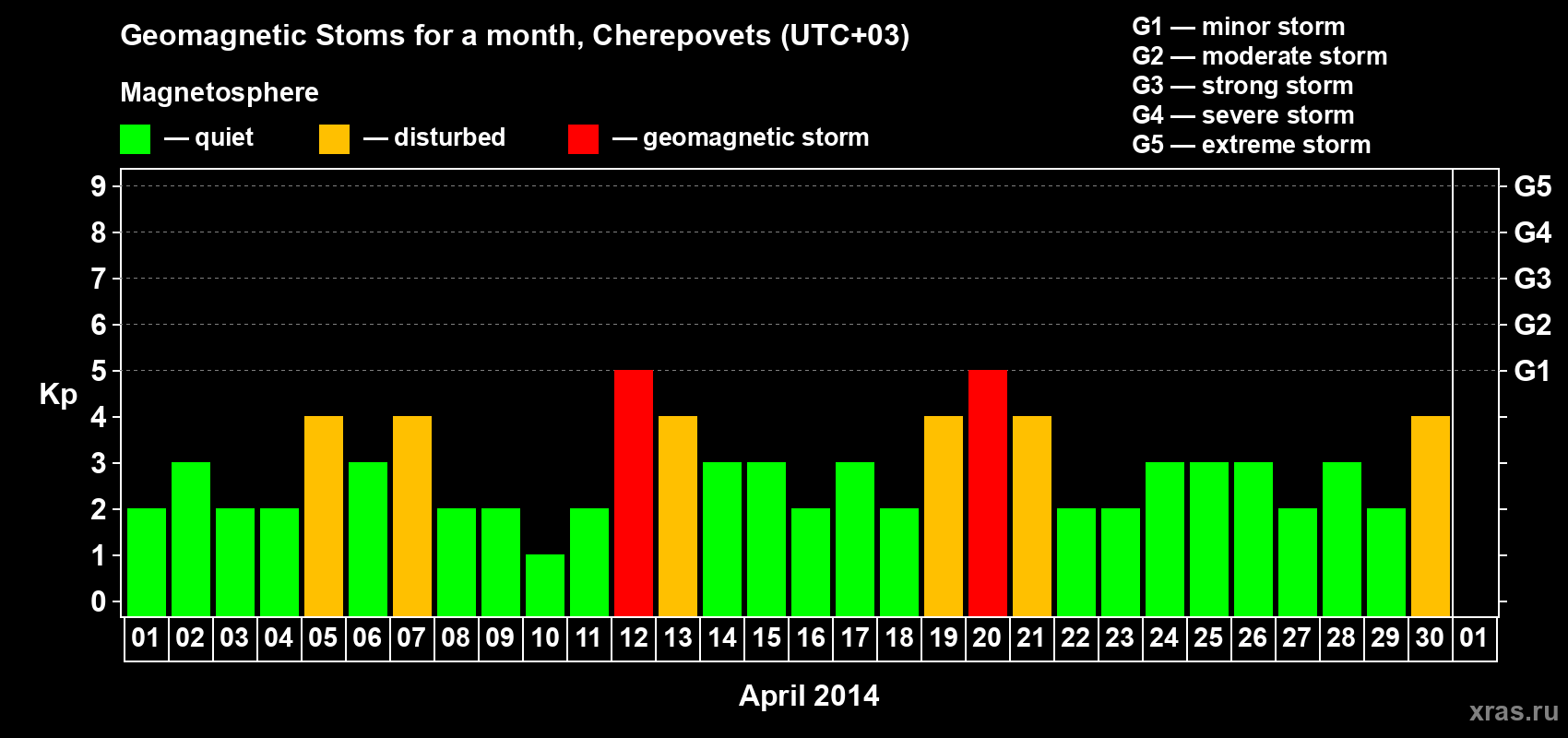Click date label 20 on the x-axis

pyautogui.click(x=987, y=638)
